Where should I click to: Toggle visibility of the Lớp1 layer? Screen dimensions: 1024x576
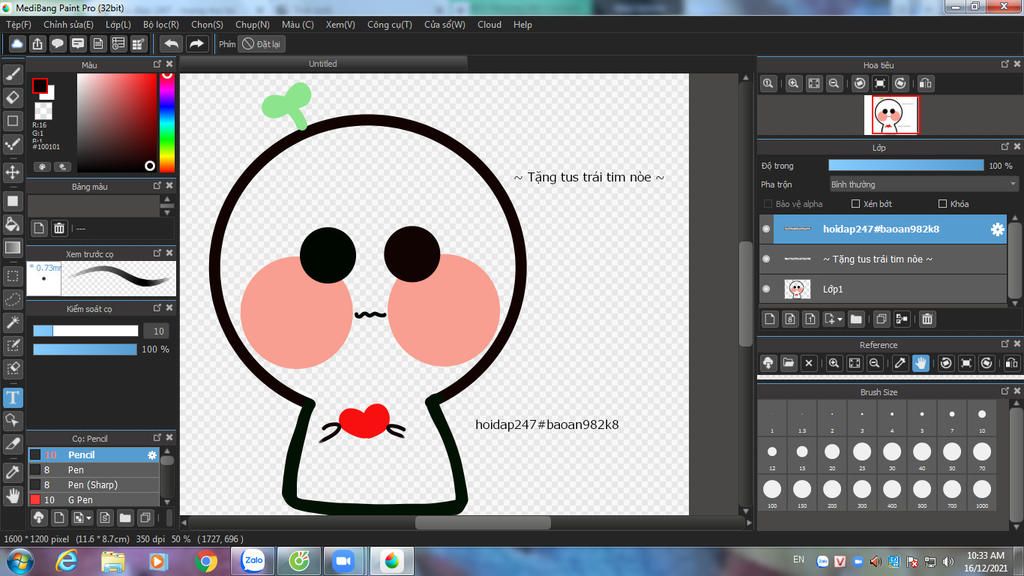pyautogui.click(x=767, y=289)
